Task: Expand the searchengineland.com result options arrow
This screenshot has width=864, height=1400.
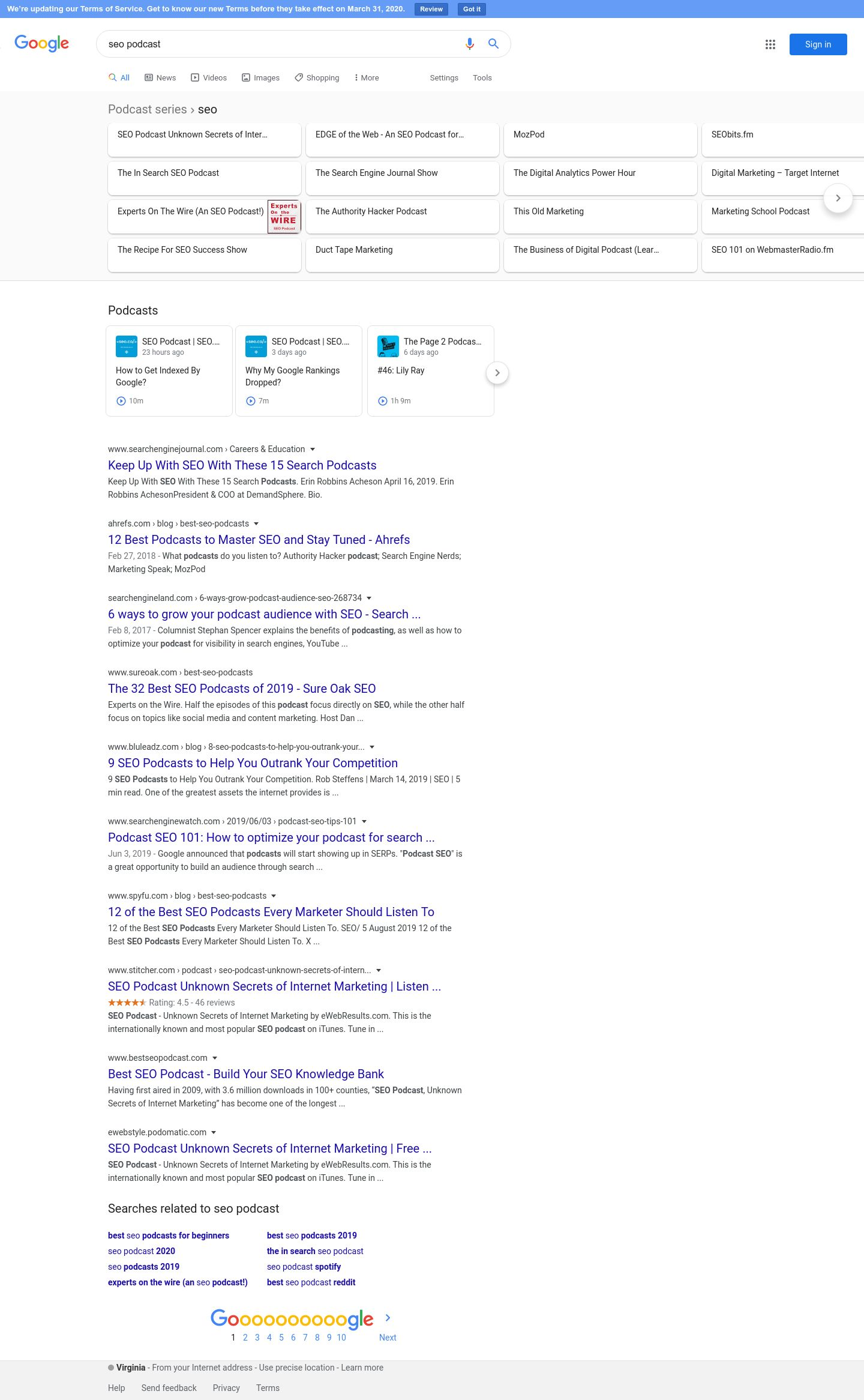Action: click(369, 598)
